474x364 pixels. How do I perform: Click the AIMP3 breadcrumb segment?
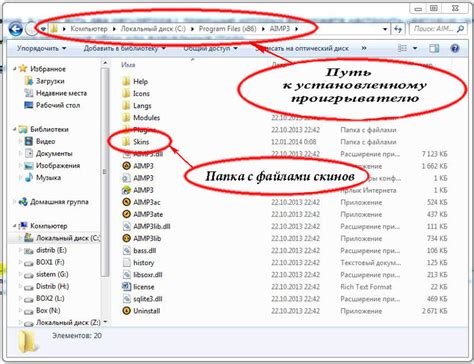click(280, 29)
